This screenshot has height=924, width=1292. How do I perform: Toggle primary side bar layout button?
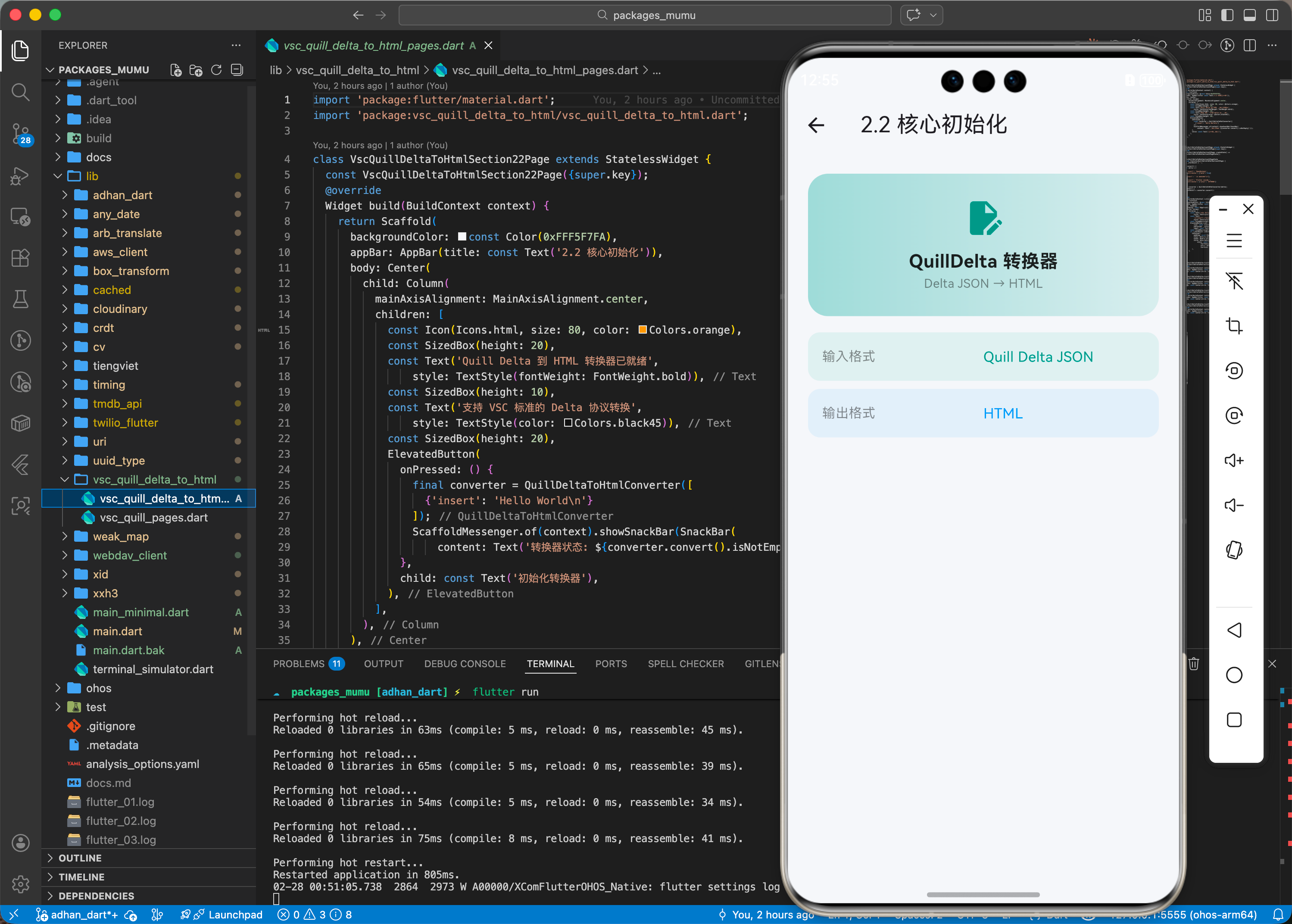[x=1227, y=15]
